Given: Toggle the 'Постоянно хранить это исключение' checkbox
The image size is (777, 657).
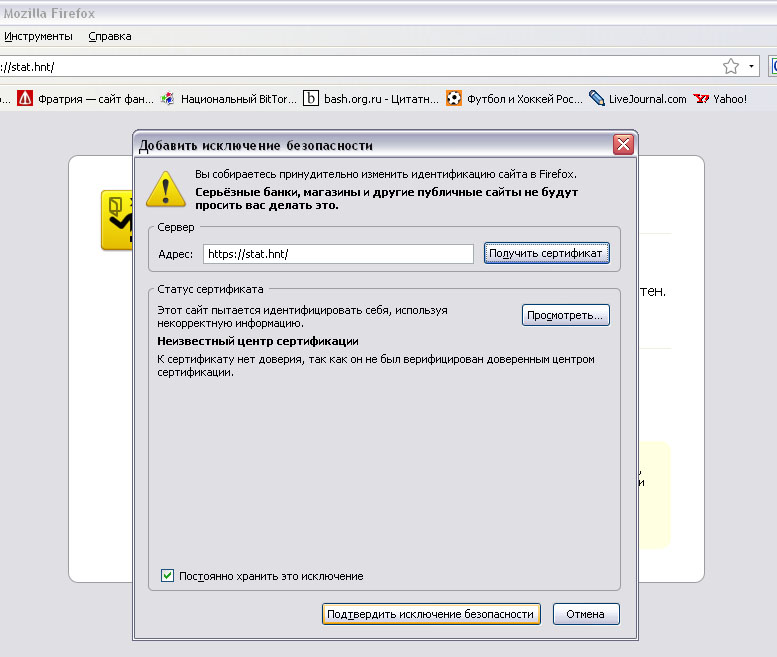Looking at the screenshot, I should click(168, 576).
